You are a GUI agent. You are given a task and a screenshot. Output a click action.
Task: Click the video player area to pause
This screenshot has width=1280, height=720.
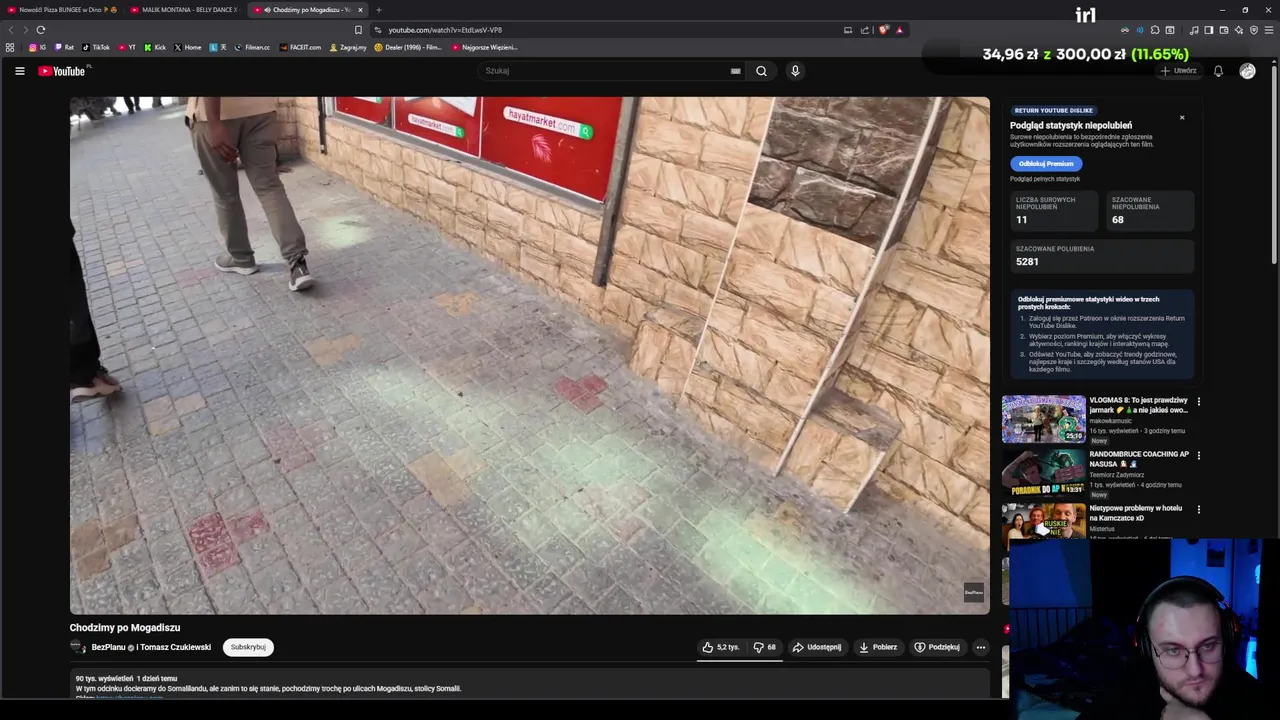530,355
